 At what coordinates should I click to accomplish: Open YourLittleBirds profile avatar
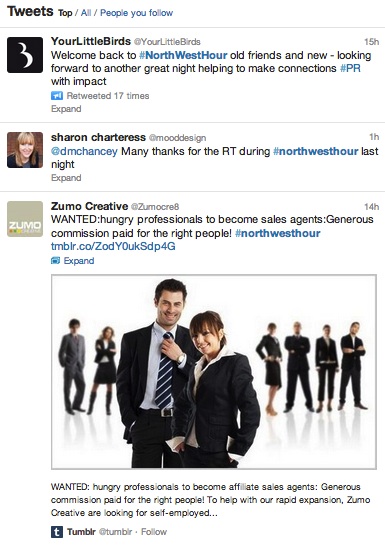25,55
